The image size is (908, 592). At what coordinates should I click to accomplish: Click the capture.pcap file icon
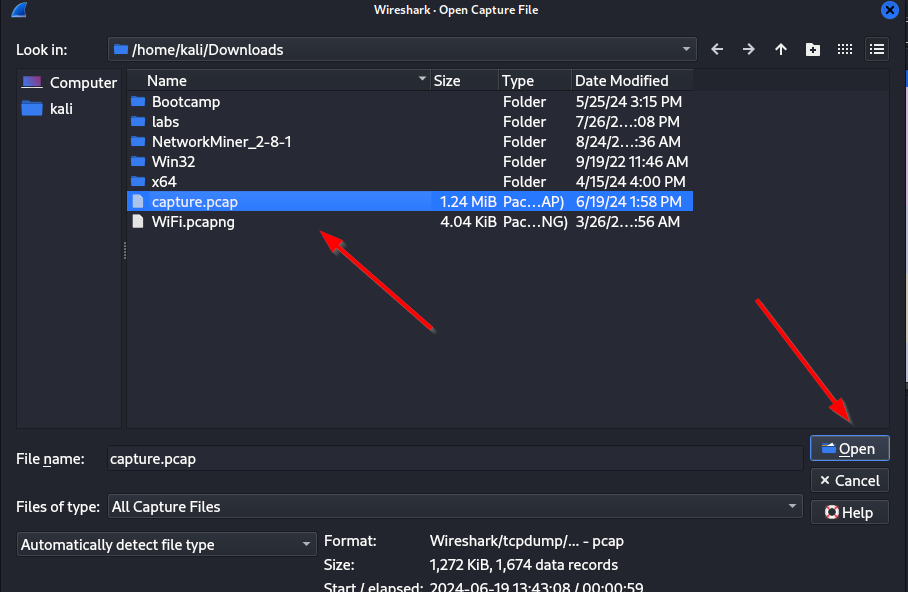pyautogui.click(x=138, y=202)
